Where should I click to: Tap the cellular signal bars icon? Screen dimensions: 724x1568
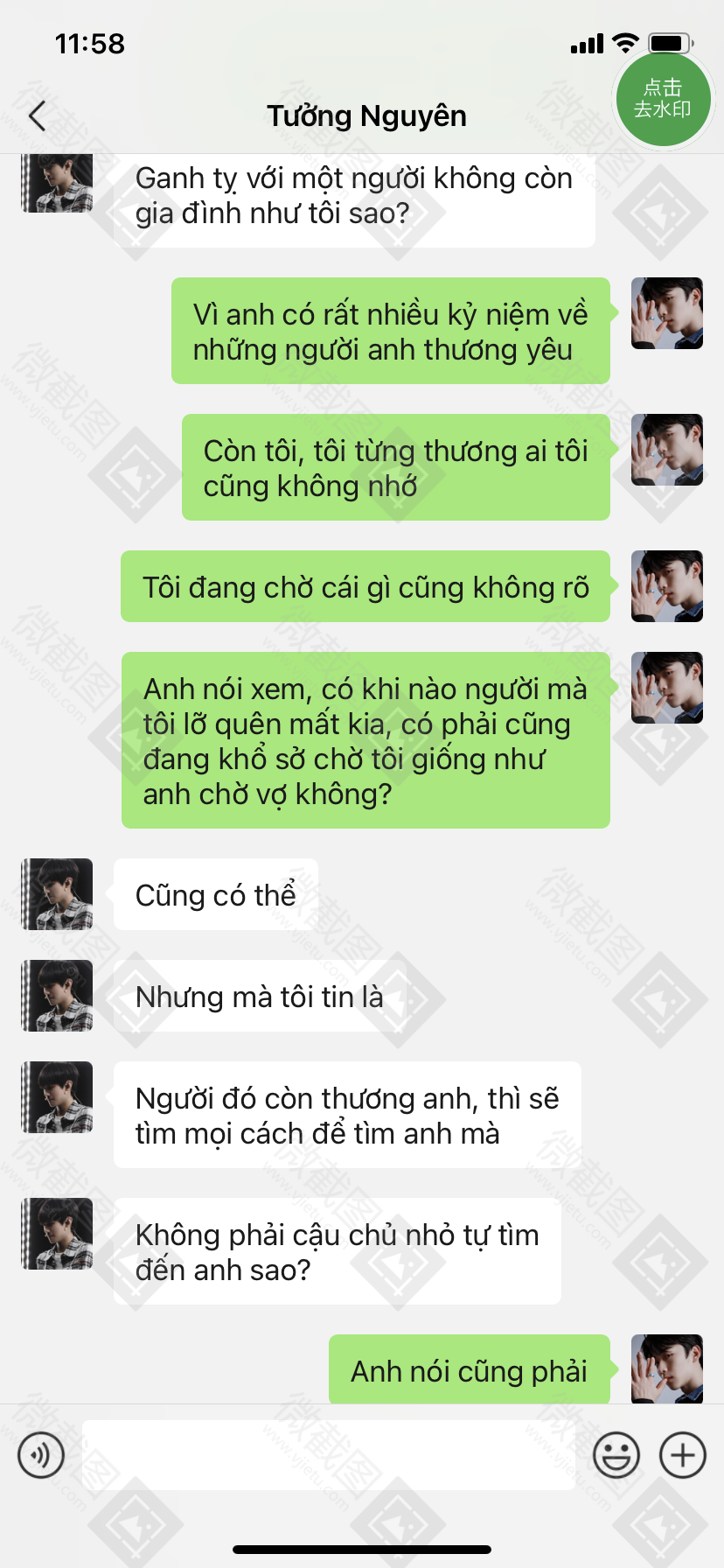click(x=587, y=44)
